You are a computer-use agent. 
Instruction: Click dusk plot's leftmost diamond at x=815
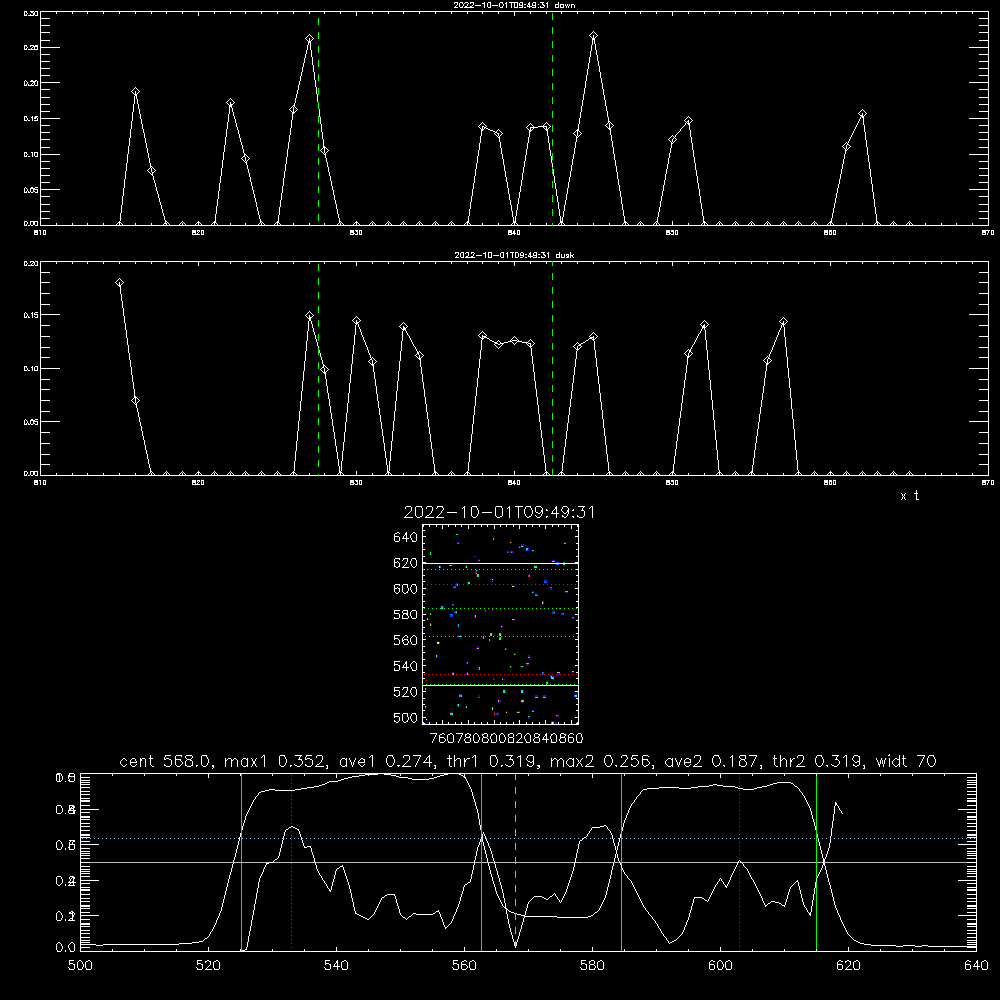119,283
